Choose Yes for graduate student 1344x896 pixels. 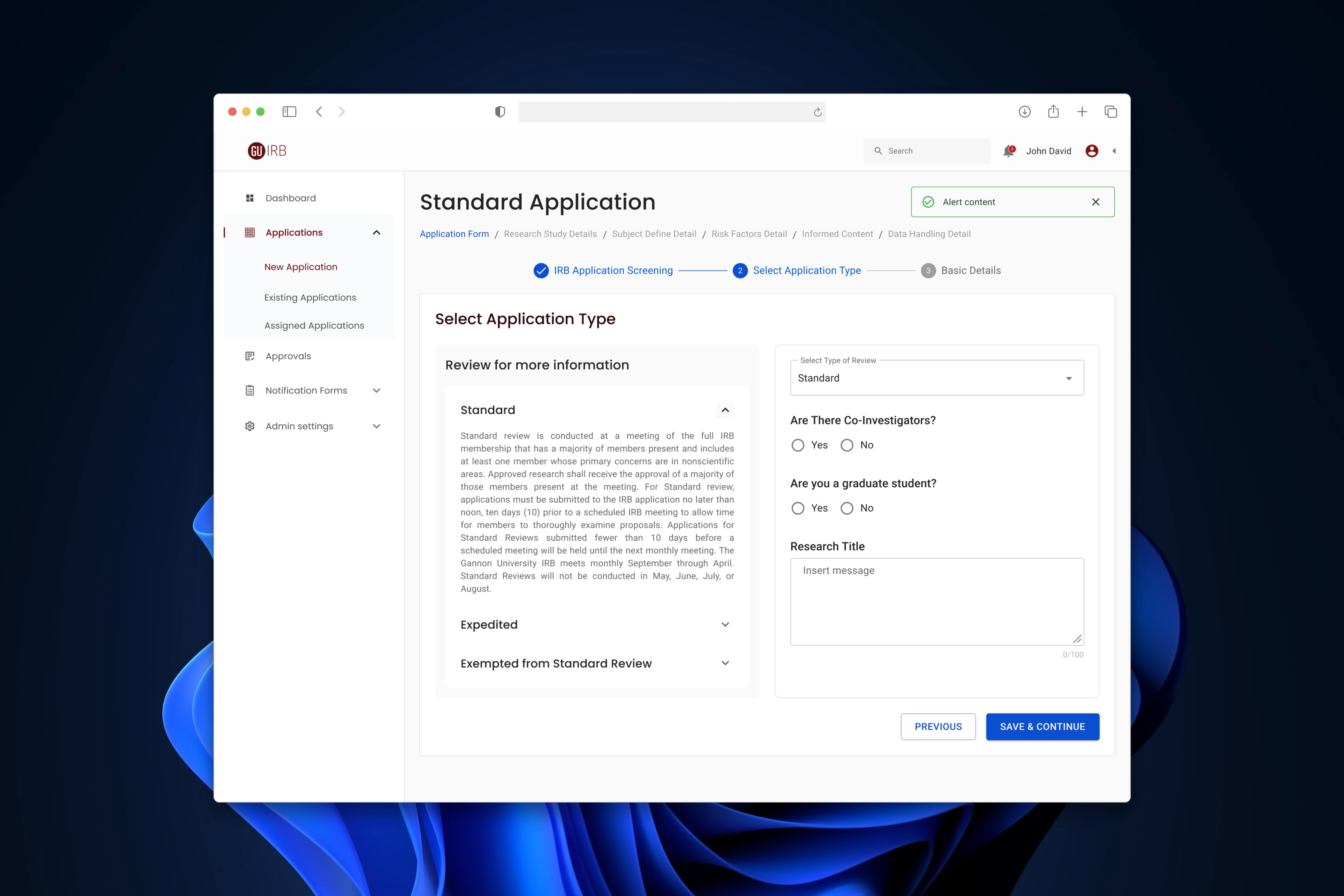(x=798, y=508)
